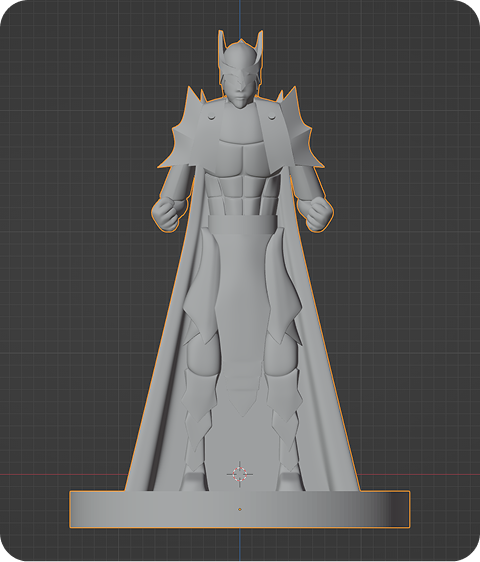This screenshot has height=562, width=480.
Task: Click the rectangular pedestal base of the statue
Action: pos(240,509)
